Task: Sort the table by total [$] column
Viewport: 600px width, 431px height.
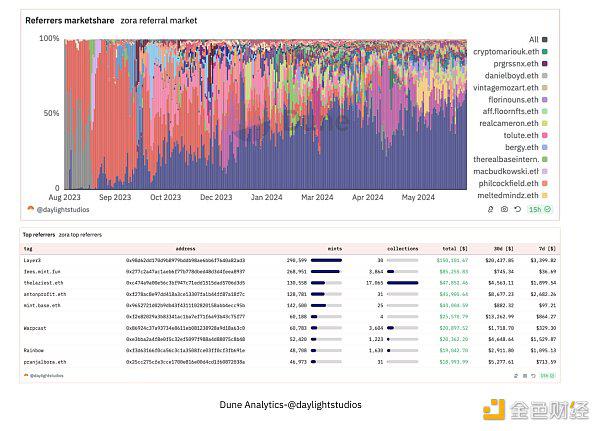Action: [x=455, y=249]
